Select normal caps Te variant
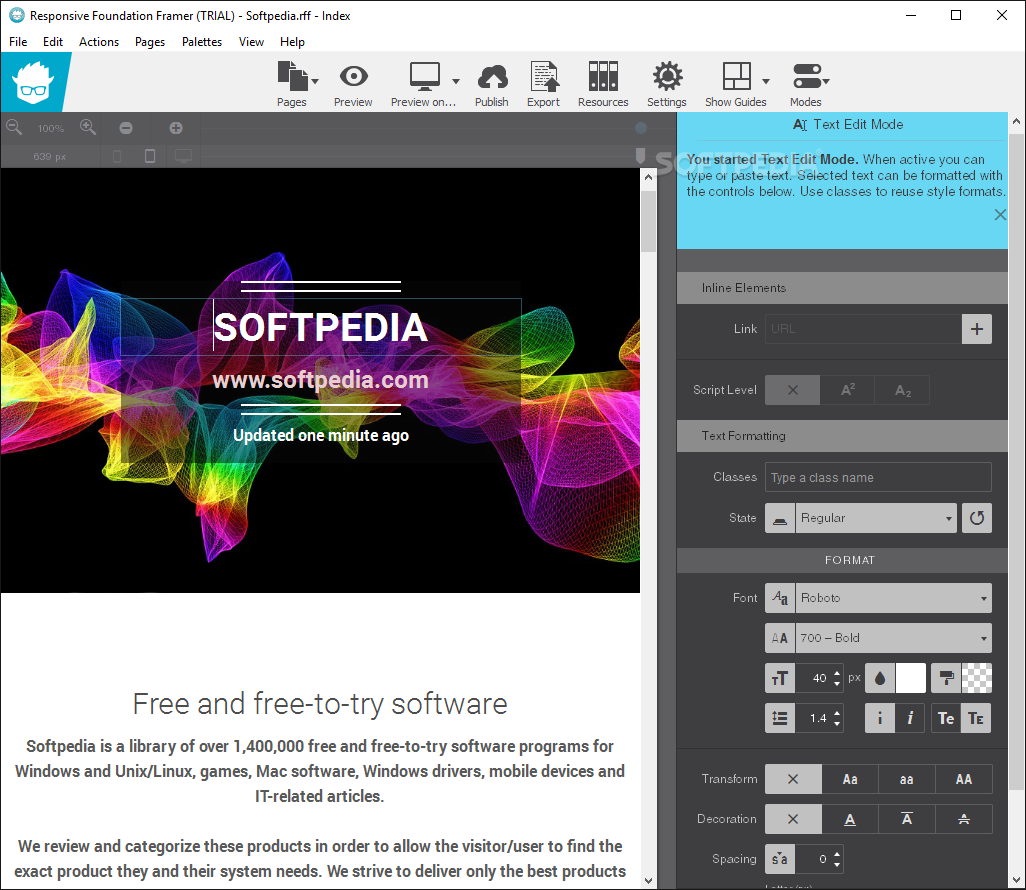This screenshot has width=1026, height=890. (x=946, y=719)
